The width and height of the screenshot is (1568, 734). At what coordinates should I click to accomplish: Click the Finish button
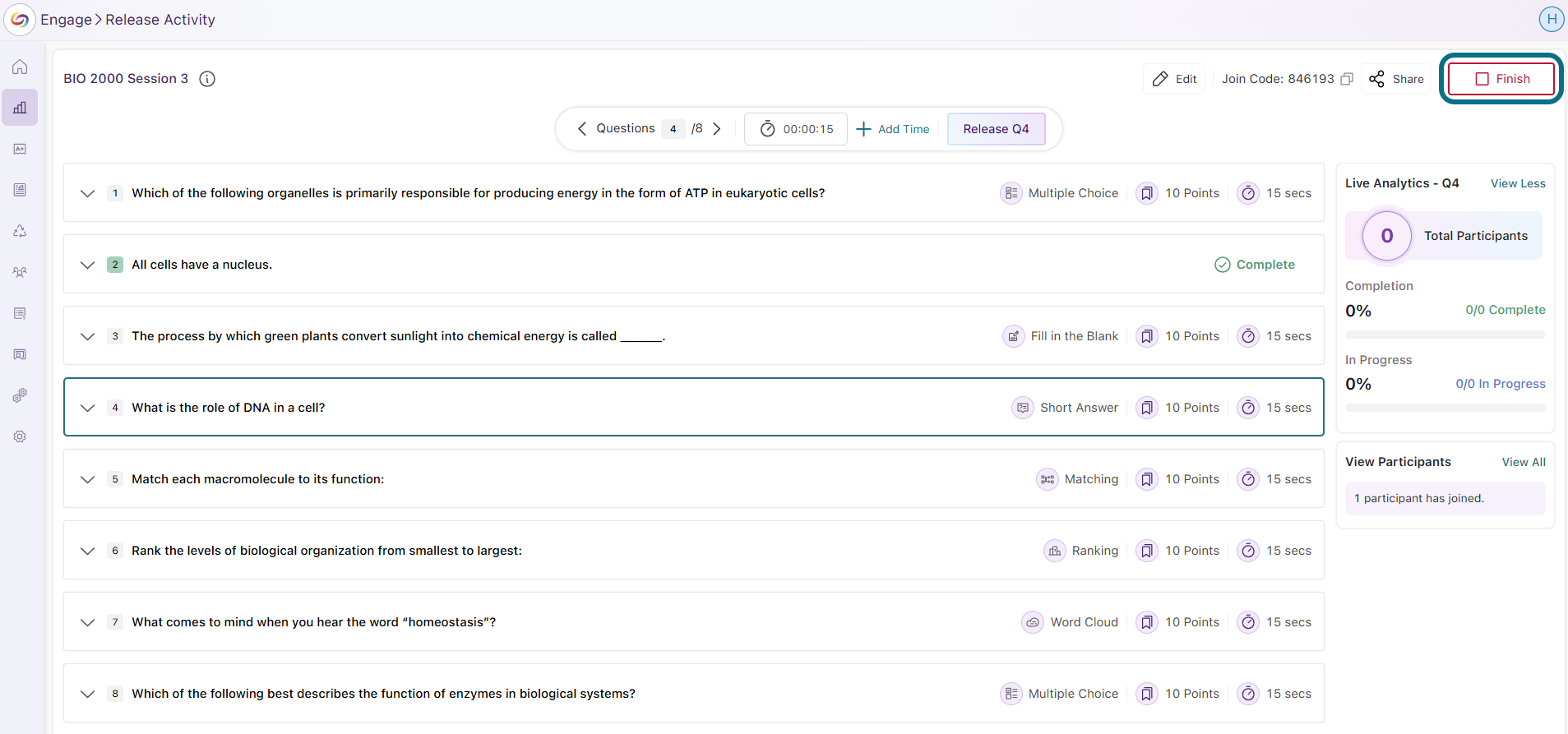point(1501,79)
